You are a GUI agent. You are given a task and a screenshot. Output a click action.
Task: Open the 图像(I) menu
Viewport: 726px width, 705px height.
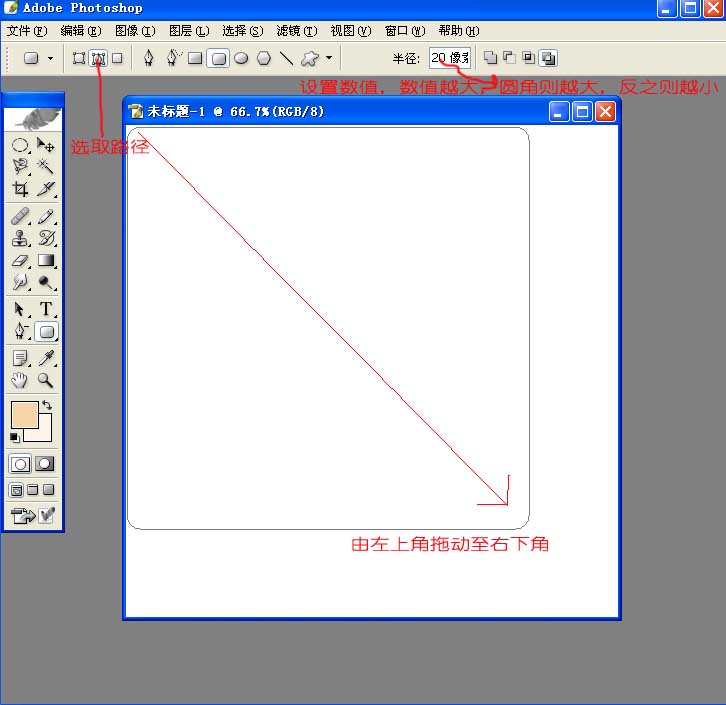135,31
